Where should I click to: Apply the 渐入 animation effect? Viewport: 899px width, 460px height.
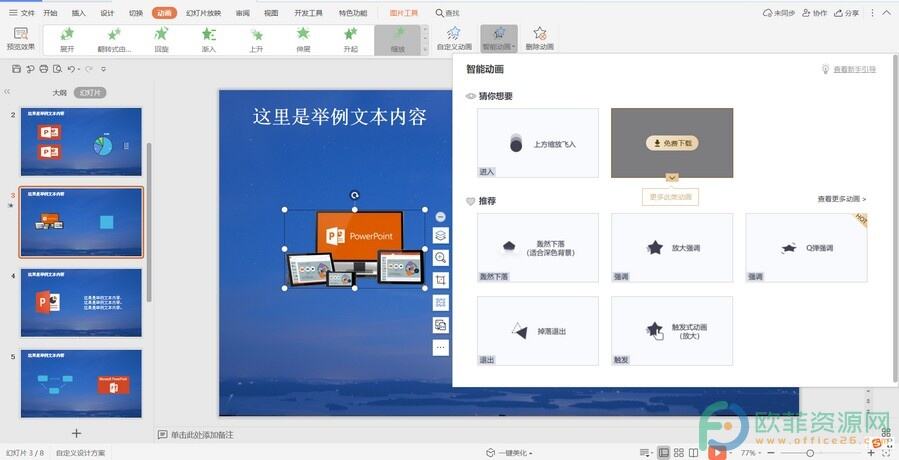[209, 40]
